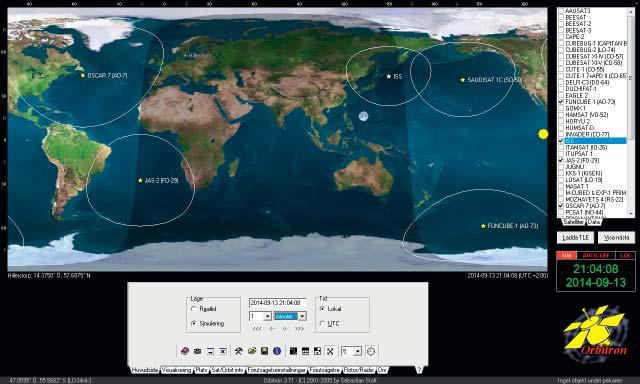The width and height of the screenshot is (640, 384).
Task: Open the time step number dropdown
Action: click(x=268, y=316)
